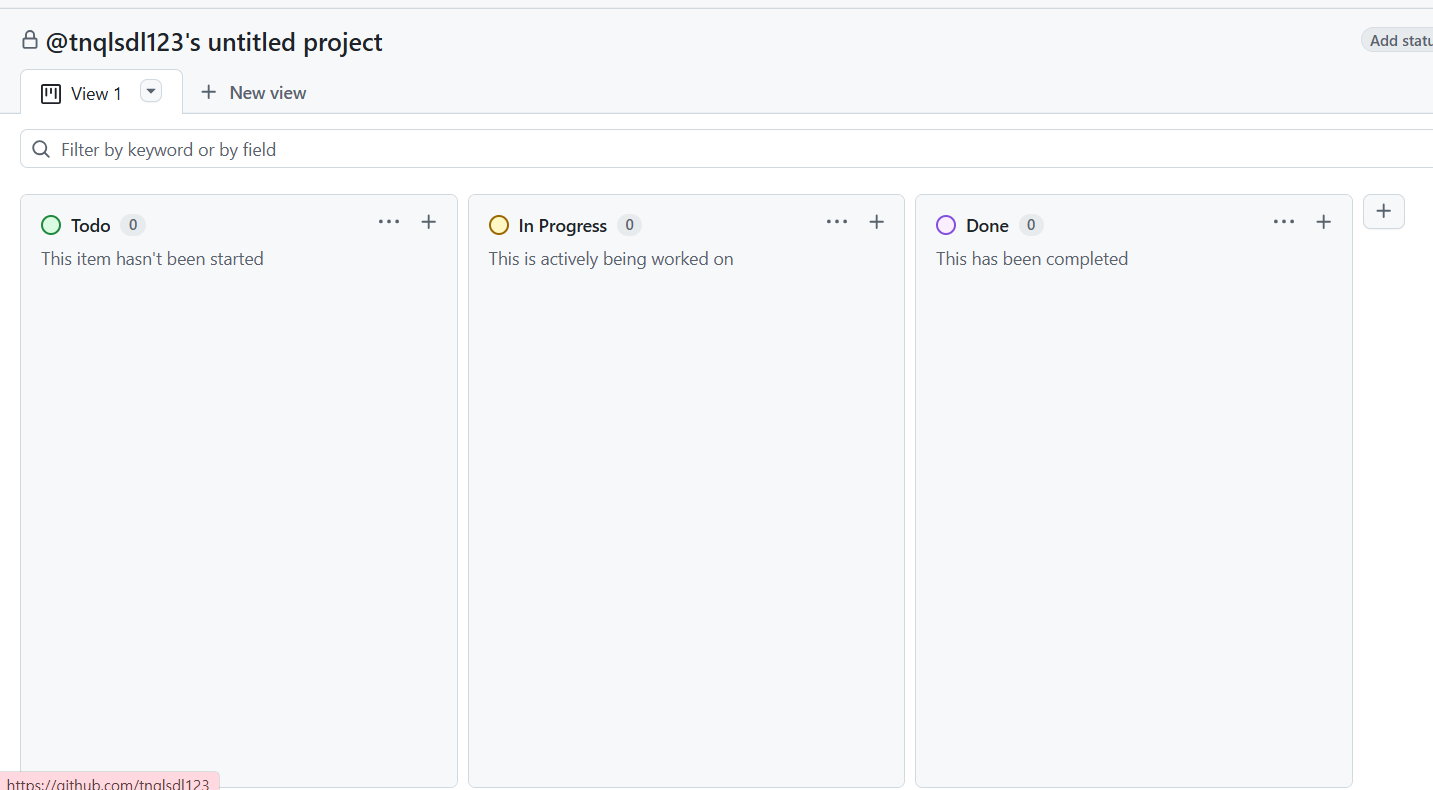The image size is (1433, 790).
Task: Click the search magnifier icon in filter bar
Action: (41, 149)
